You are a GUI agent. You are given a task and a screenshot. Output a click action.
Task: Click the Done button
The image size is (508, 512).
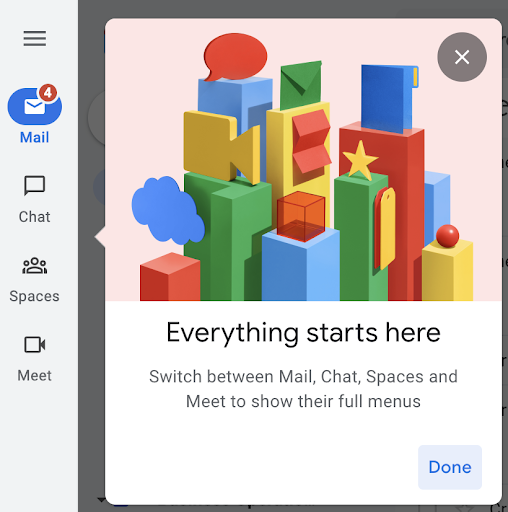click(x=450, y=467)
